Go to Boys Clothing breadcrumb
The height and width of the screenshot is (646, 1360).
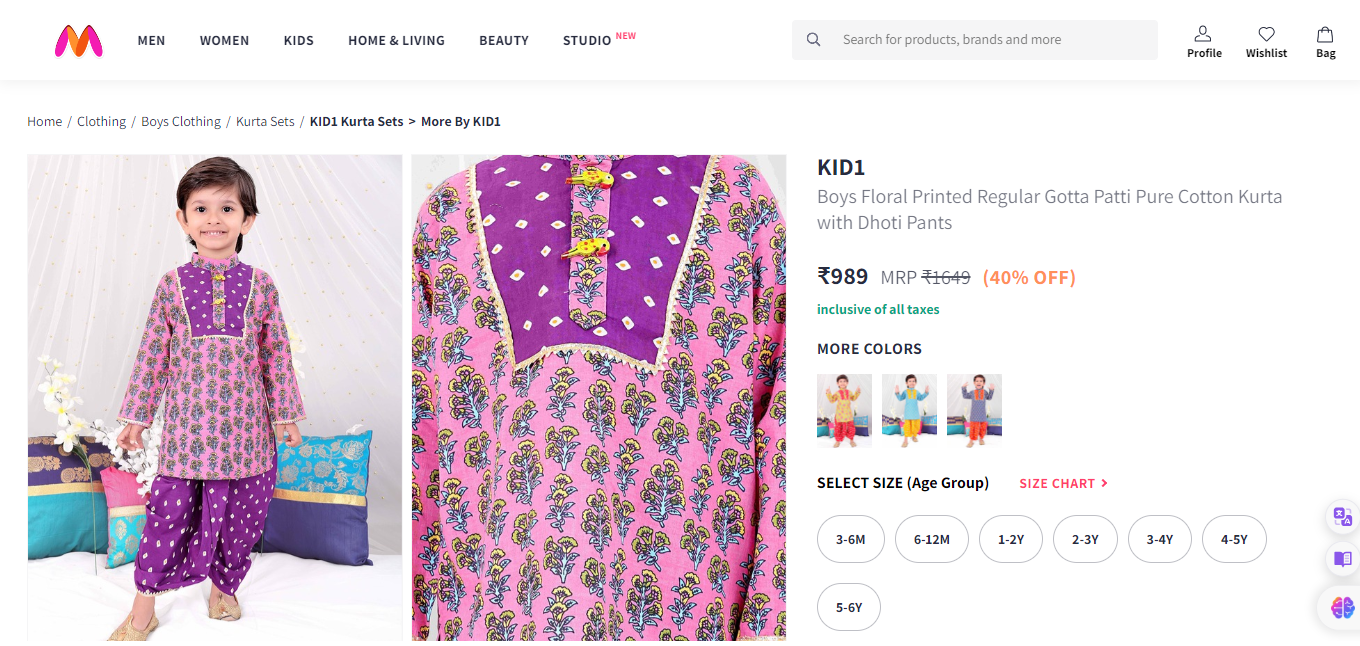[181, 122]
